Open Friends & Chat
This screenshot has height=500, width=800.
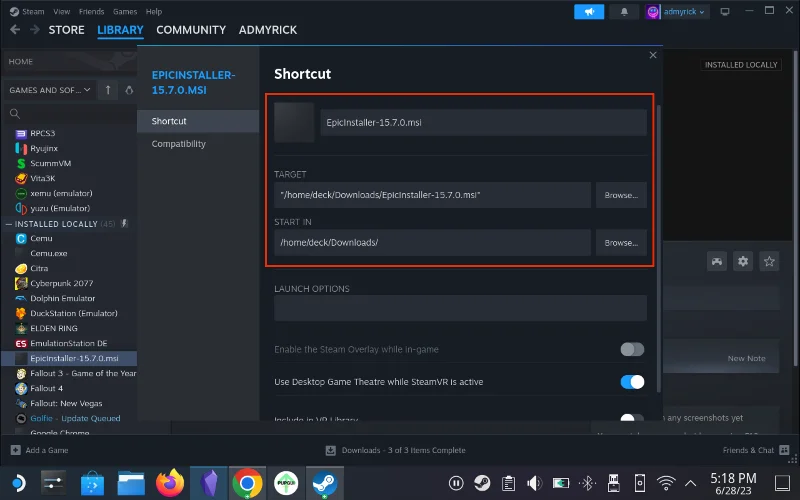756,450
